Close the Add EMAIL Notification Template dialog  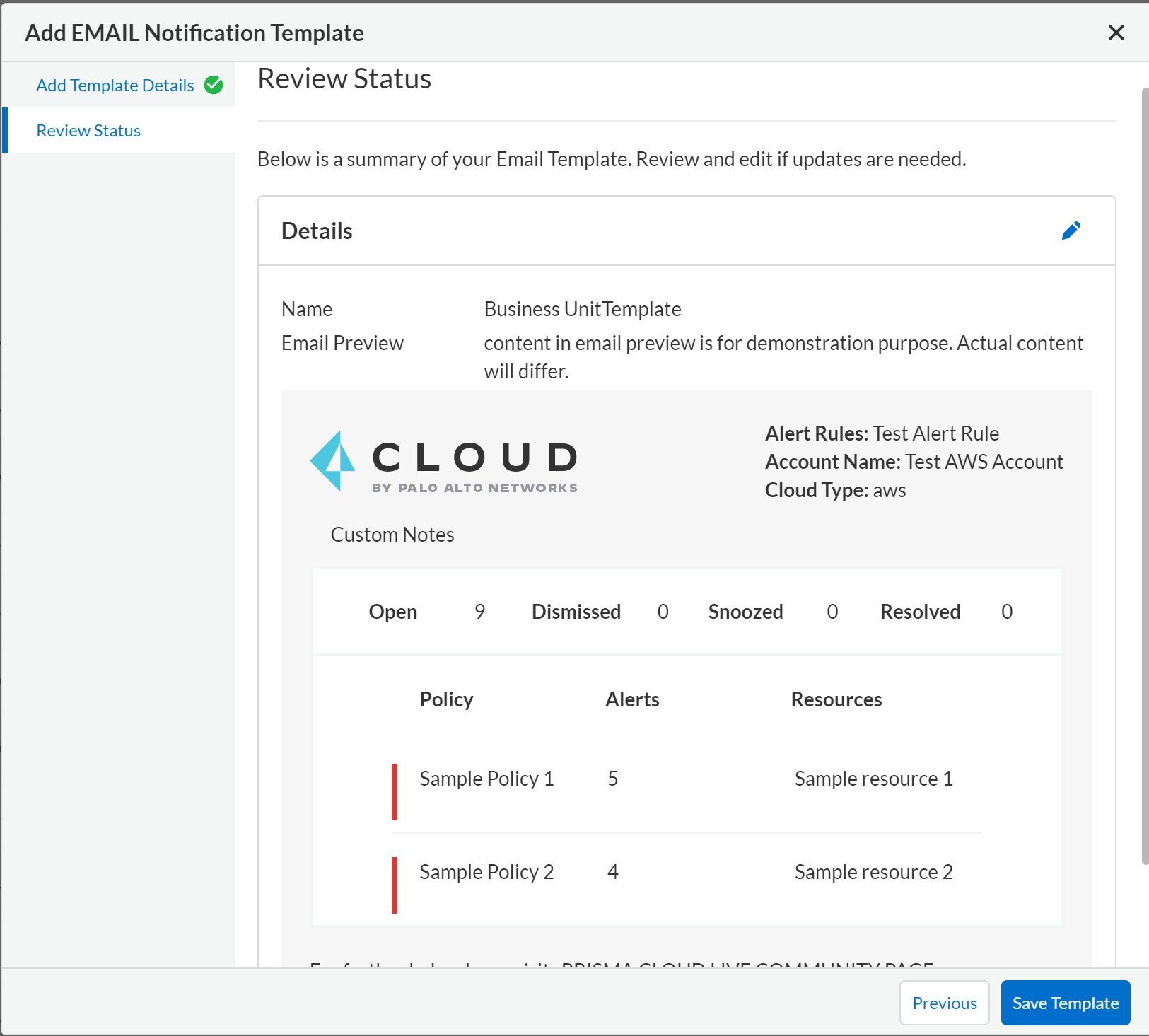(1116, 33)
